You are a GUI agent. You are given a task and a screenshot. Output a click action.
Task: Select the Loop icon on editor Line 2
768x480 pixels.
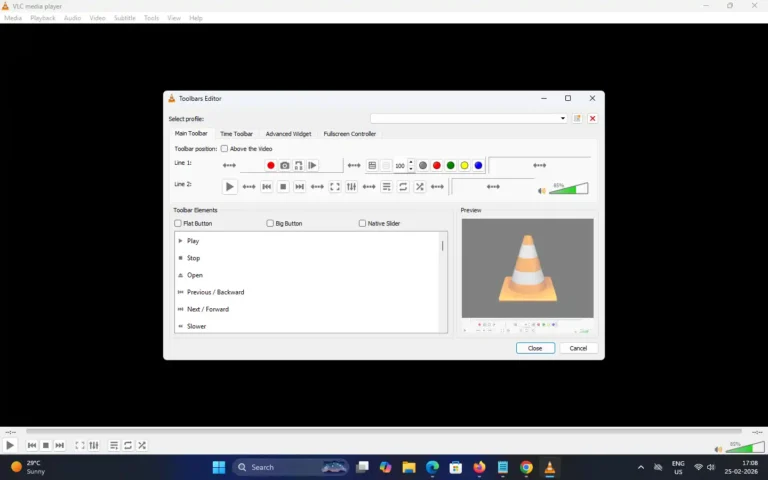click(403, 187)
